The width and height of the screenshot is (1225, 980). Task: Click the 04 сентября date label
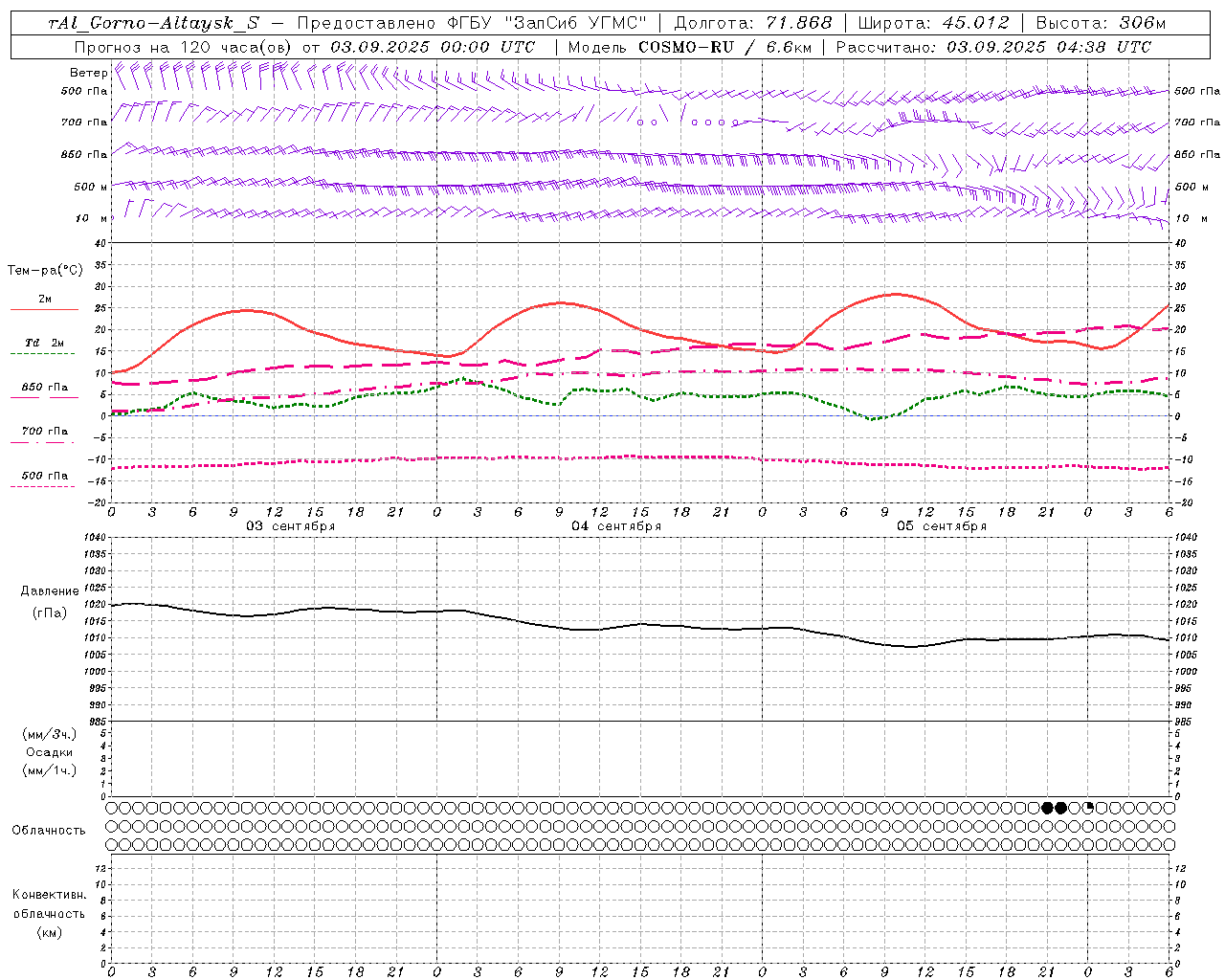pyautogui.click(x=616, y=526)
